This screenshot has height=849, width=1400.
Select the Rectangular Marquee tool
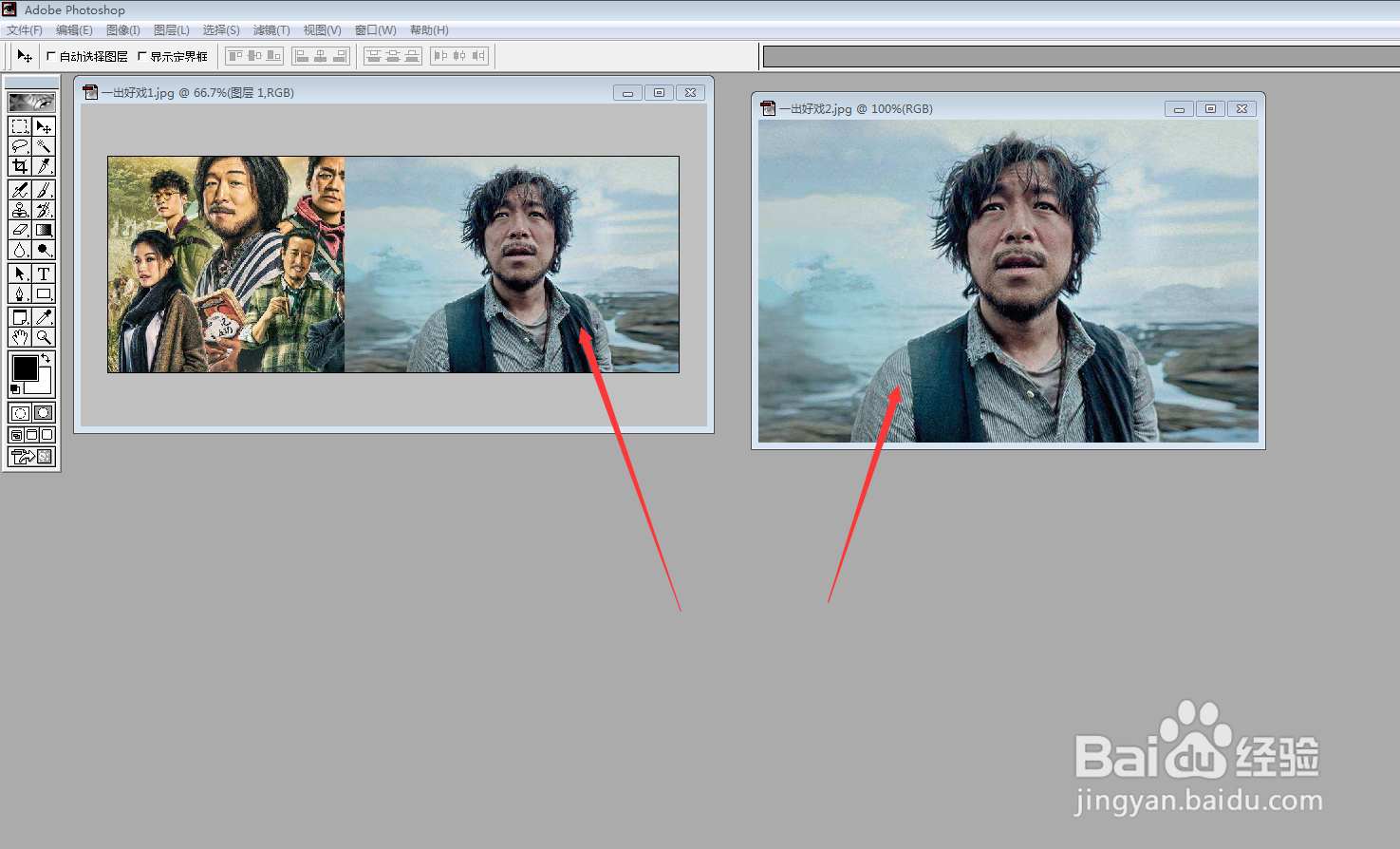coord(20,126)
